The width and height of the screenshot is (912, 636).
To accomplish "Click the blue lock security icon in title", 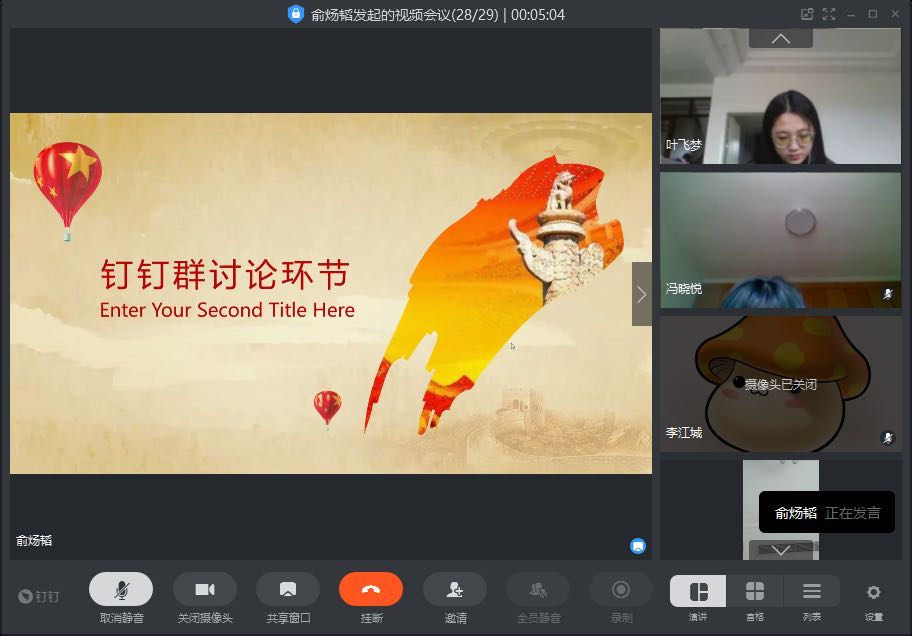I will click(295, 13).
